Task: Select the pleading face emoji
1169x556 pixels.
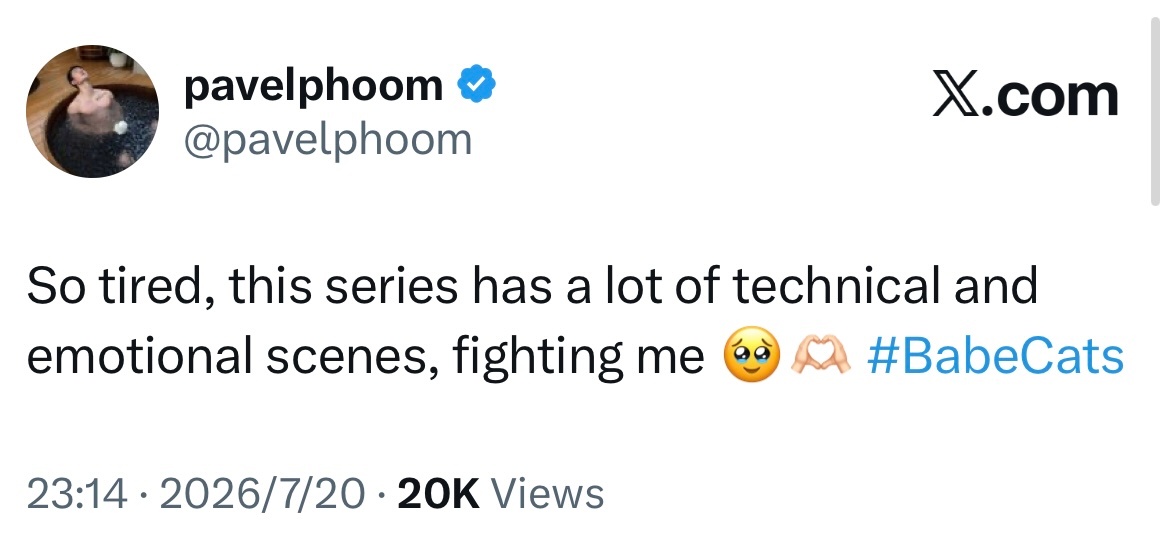Action: click(x=752, y=356)
